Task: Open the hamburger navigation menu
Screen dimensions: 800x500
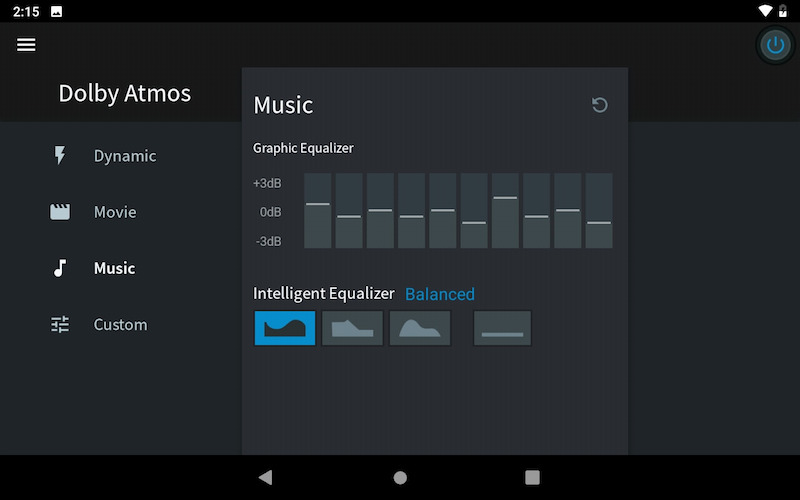Action: tap(26, 44)
